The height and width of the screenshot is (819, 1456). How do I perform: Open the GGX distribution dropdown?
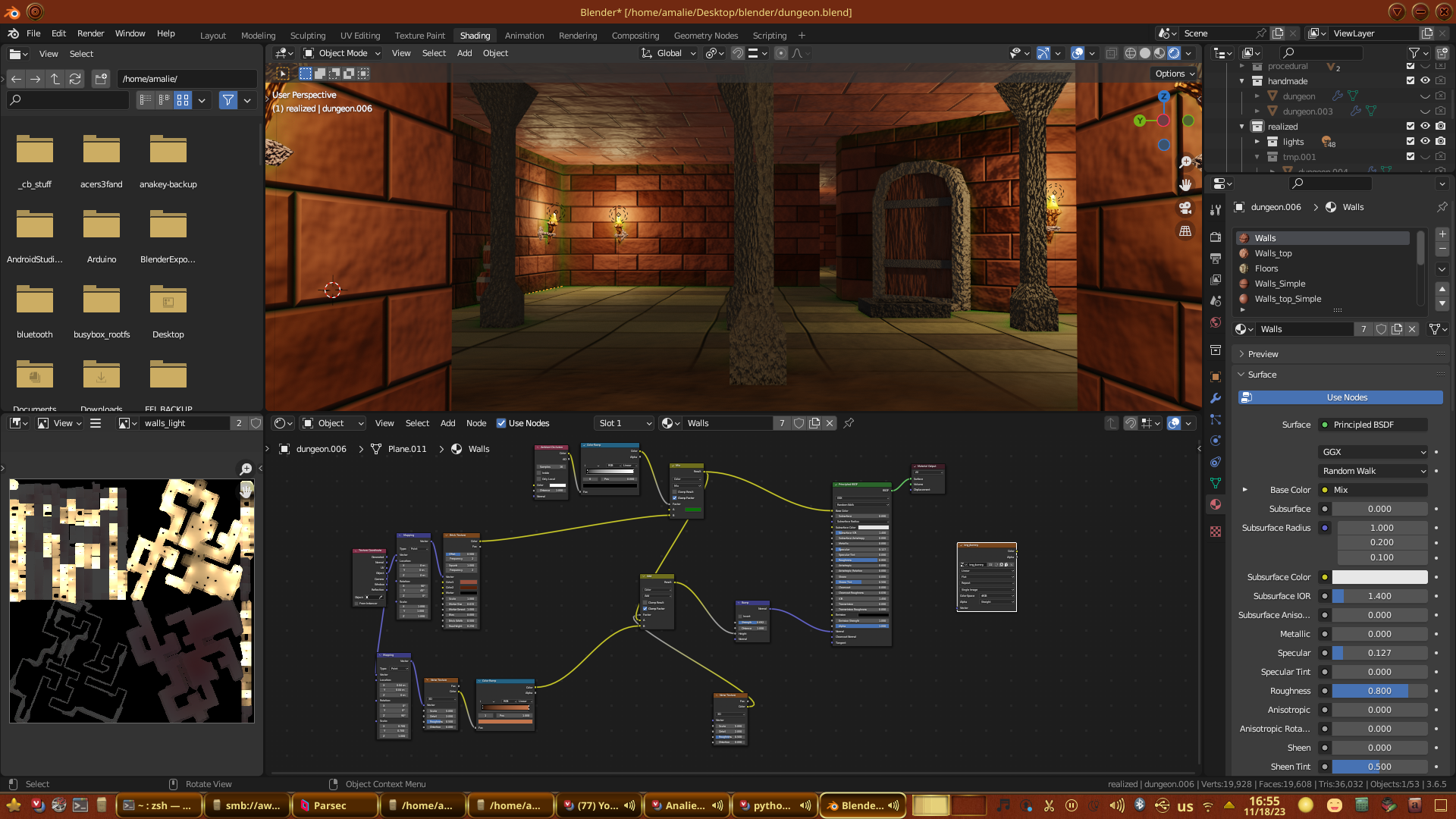pyautogui.click(x=1373, y=452)
